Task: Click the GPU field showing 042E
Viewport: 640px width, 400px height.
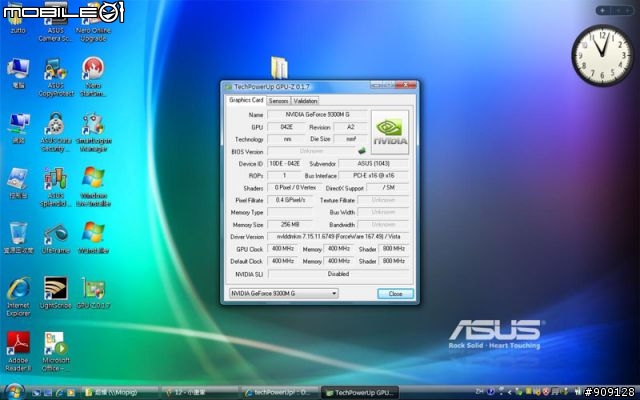Action: (286, 127)
